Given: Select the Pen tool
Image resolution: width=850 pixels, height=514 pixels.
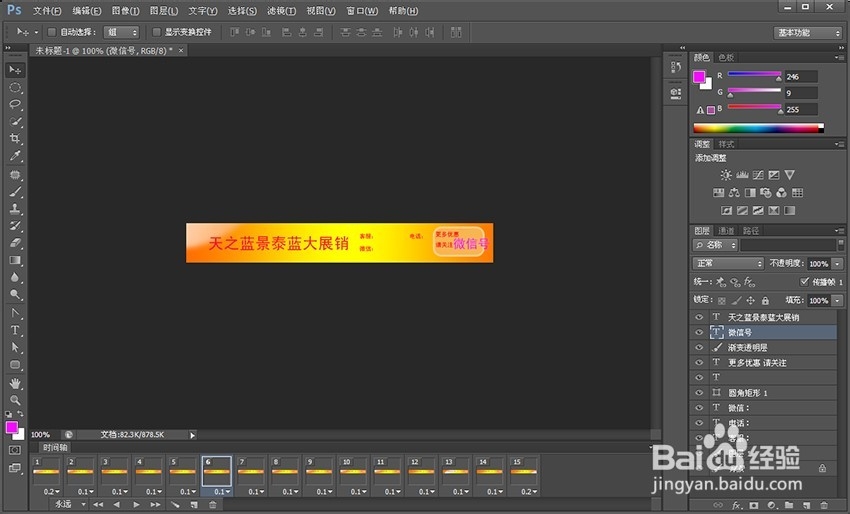Looking at the screenshot, I should click(15, 313).
